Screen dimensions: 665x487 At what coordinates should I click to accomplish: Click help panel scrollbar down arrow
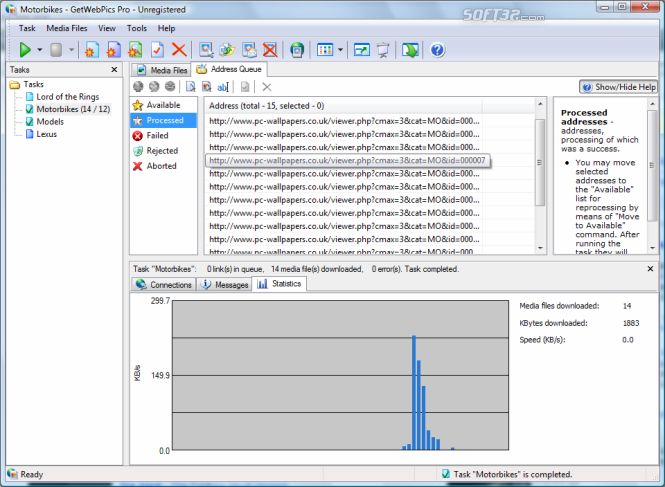tap(652, 248)
